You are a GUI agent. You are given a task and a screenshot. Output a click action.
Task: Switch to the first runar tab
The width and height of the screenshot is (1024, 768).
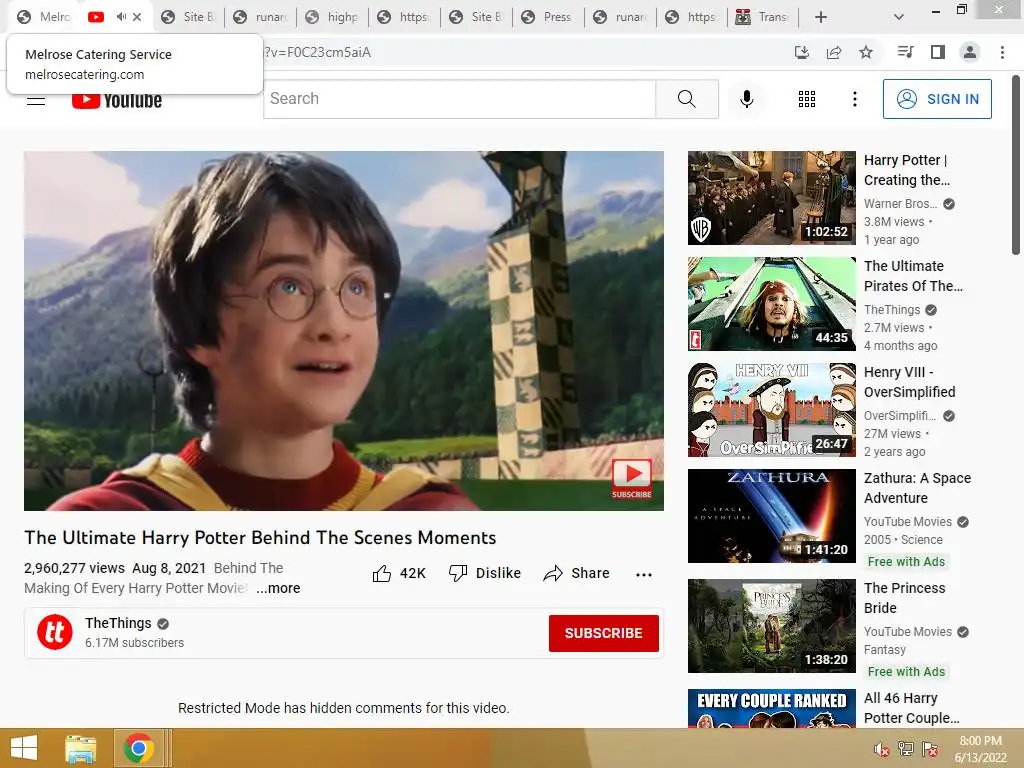click(261, 17)
